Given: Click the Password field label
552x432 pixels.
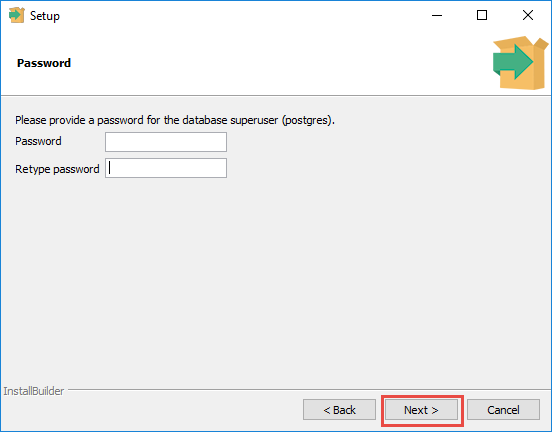Looking at the screenshot, I should tap(38, 141).
